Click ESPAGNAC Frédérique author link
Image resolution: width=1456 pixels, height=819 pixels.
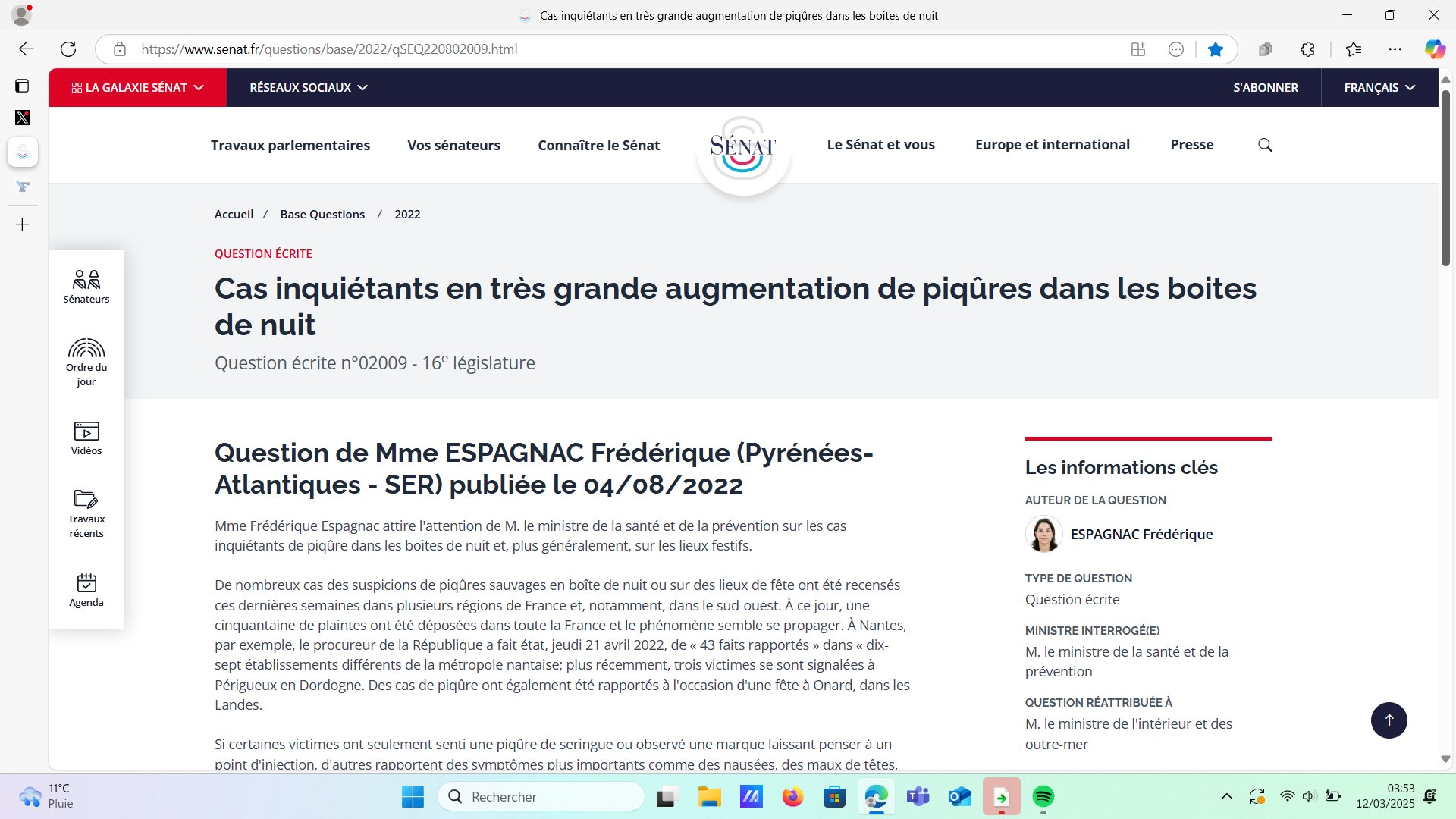(1141, 535)
